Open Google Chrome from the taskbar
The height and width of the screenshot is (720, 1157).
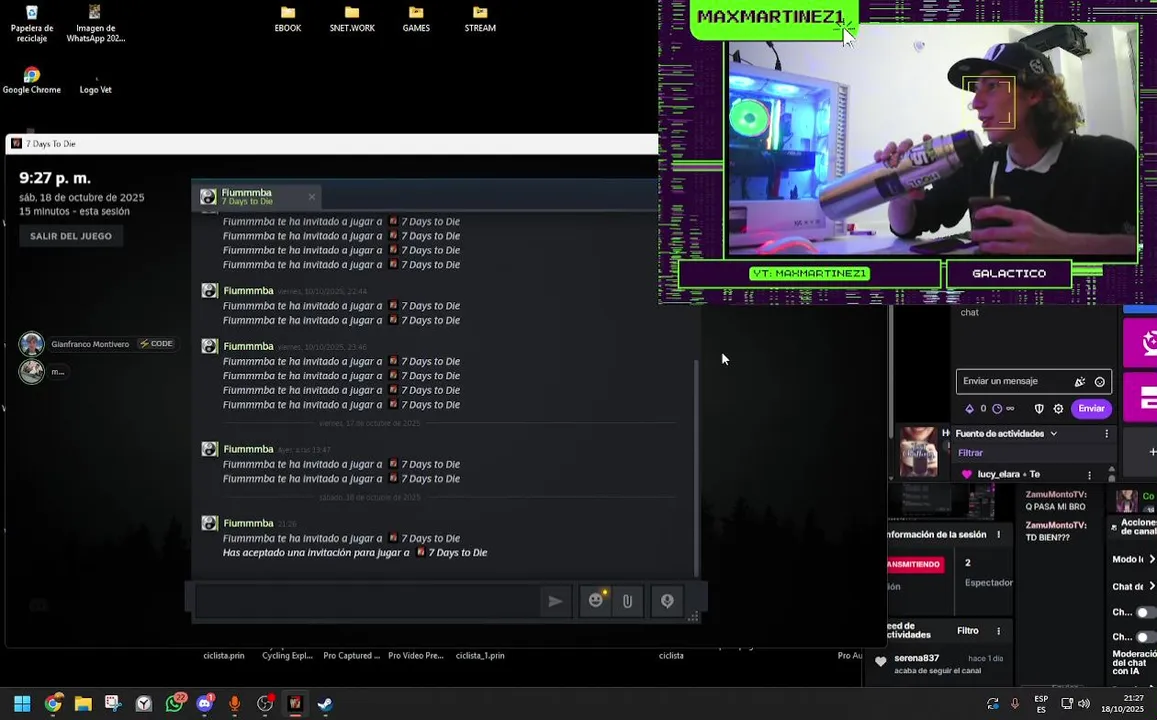(52, 704)
